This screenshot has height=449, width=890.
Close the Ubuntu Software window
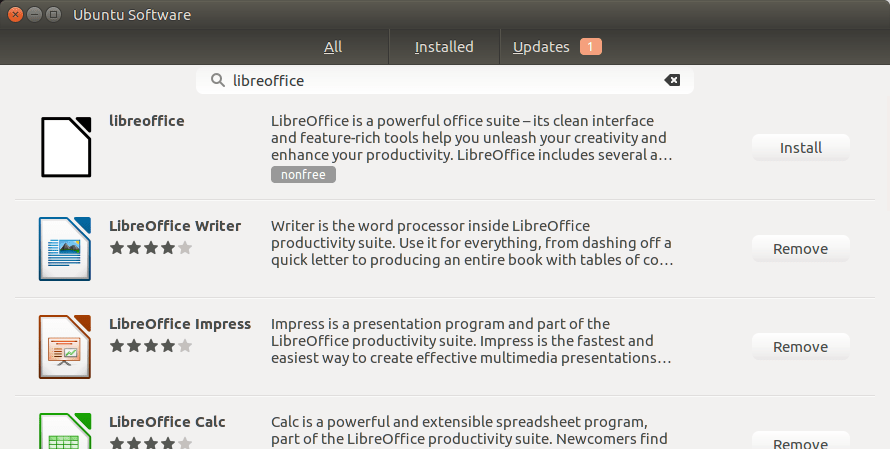[x=15, y=15]
